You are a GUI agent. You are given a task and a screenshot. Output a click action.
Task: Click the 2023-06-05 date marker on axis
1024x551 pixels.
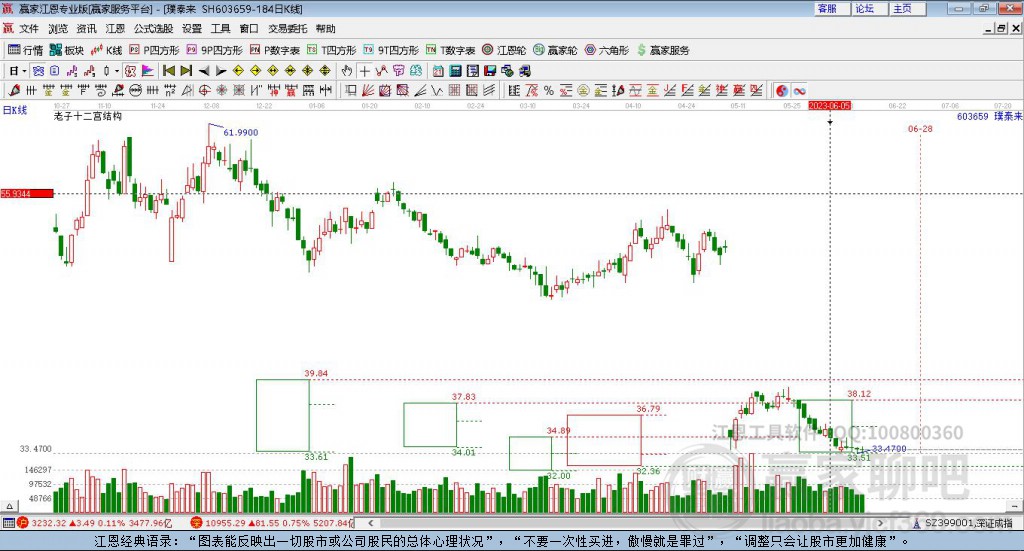829,105
